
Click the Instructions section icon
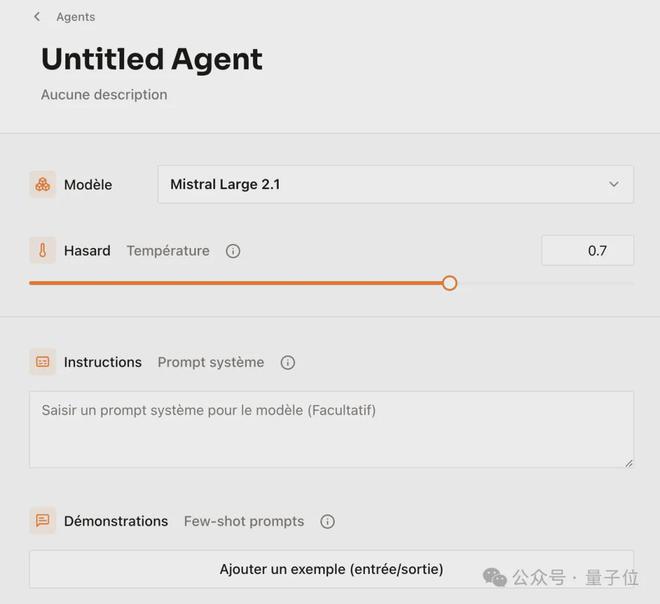tap(42, 362)
